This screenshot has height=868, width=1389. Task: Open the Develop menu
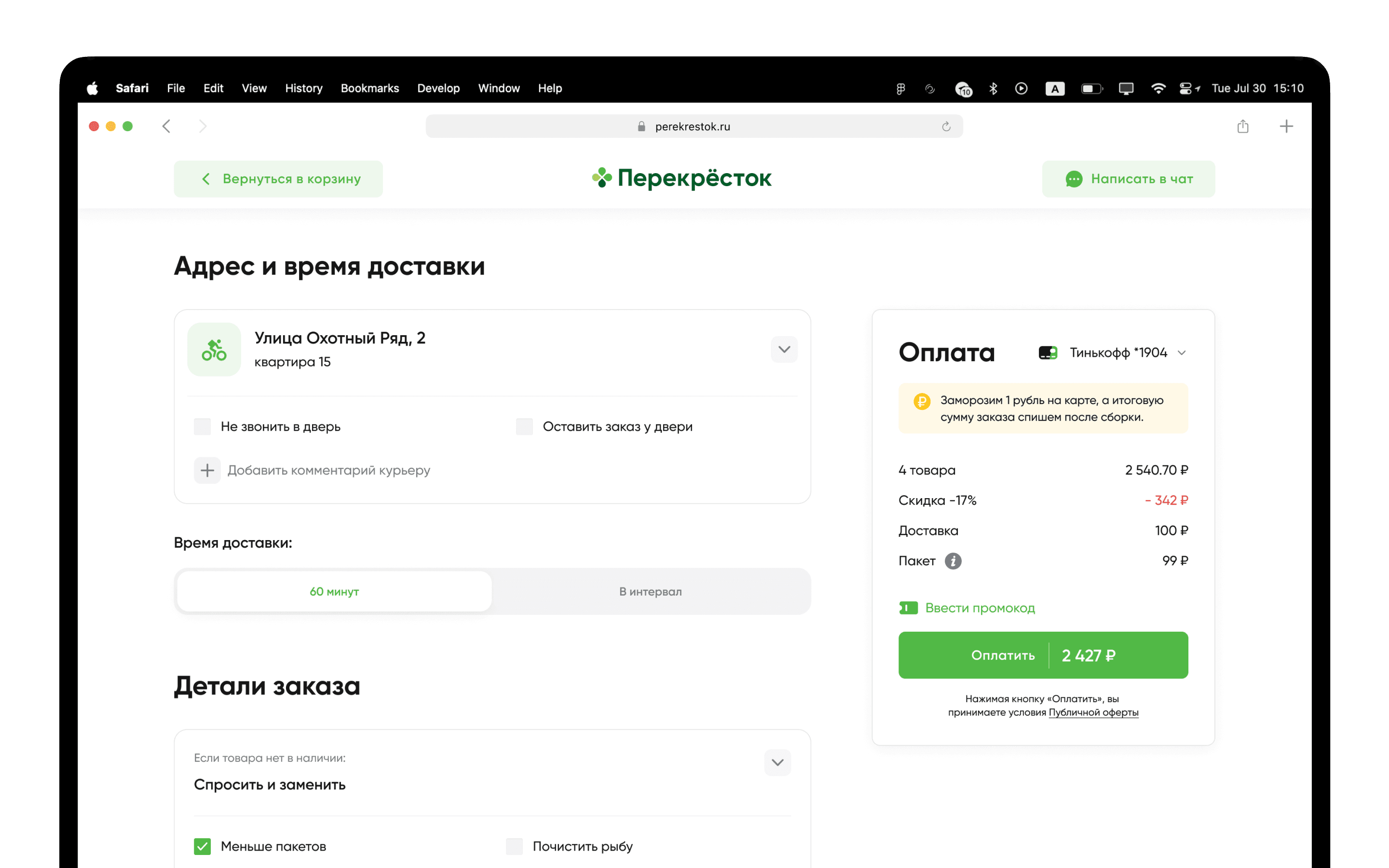click(x=438, y=88)
